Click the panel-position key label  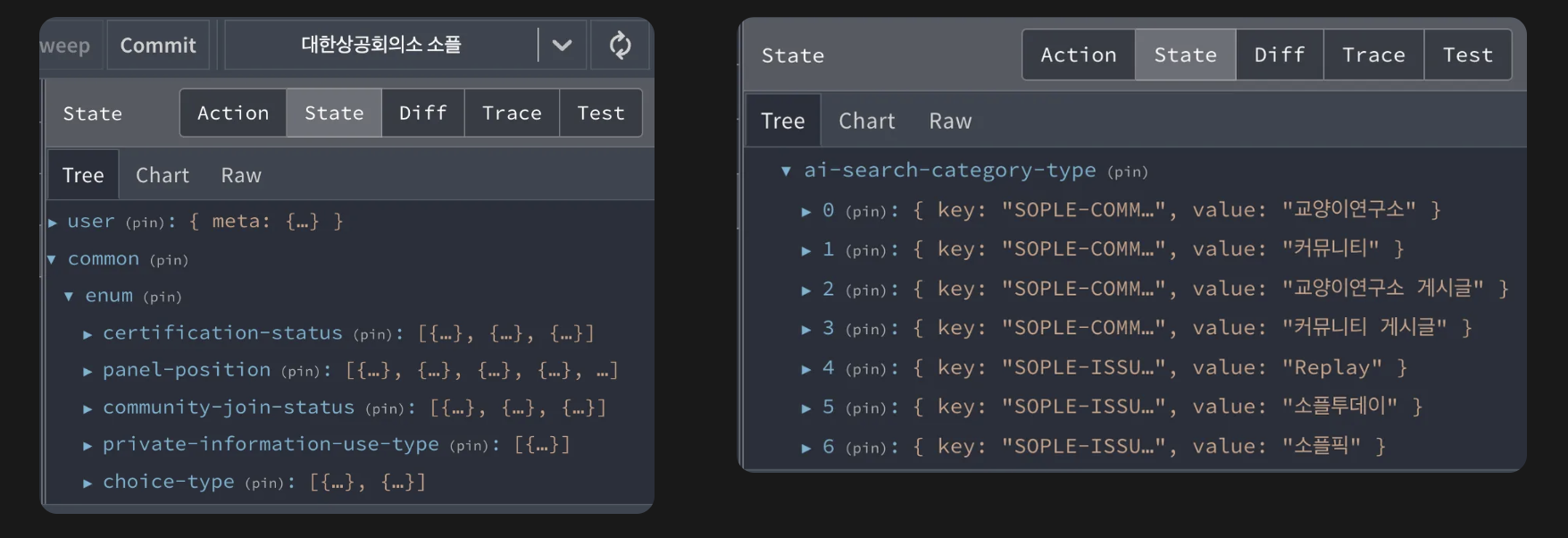click(187, 369)
